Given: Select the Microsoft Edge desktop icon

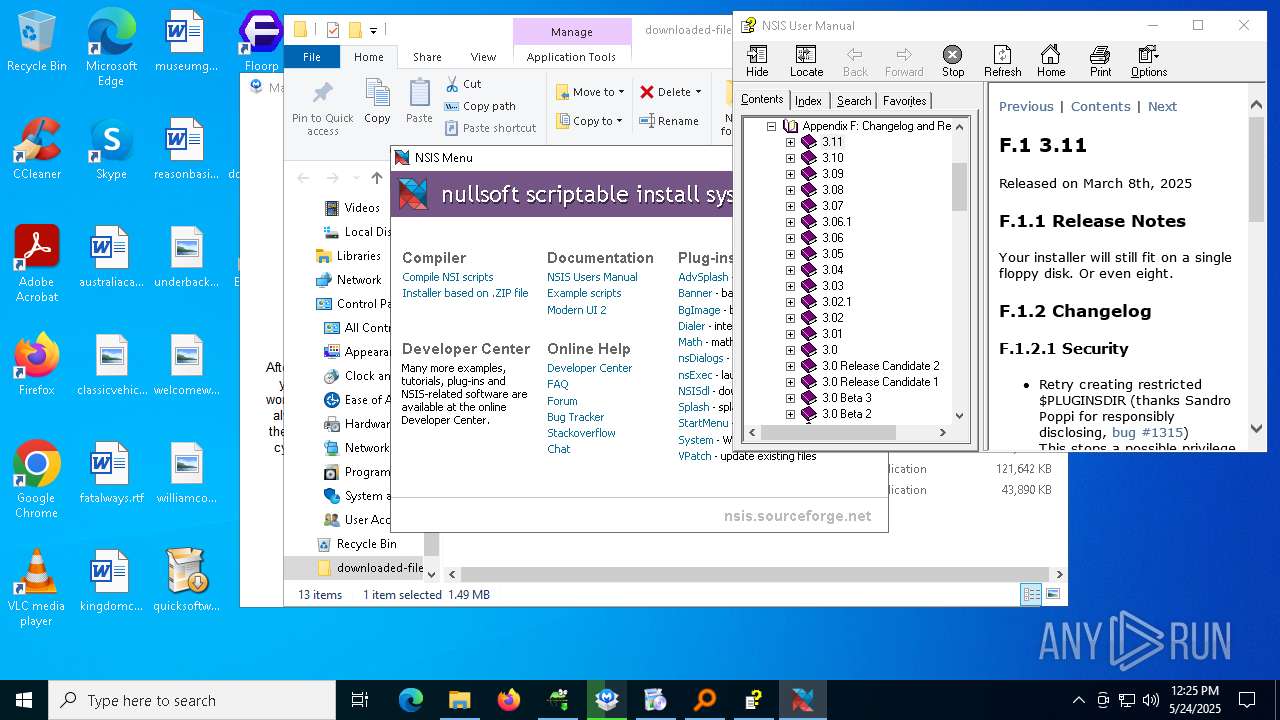Looking at the screenshot, I should tap(111, 48).
